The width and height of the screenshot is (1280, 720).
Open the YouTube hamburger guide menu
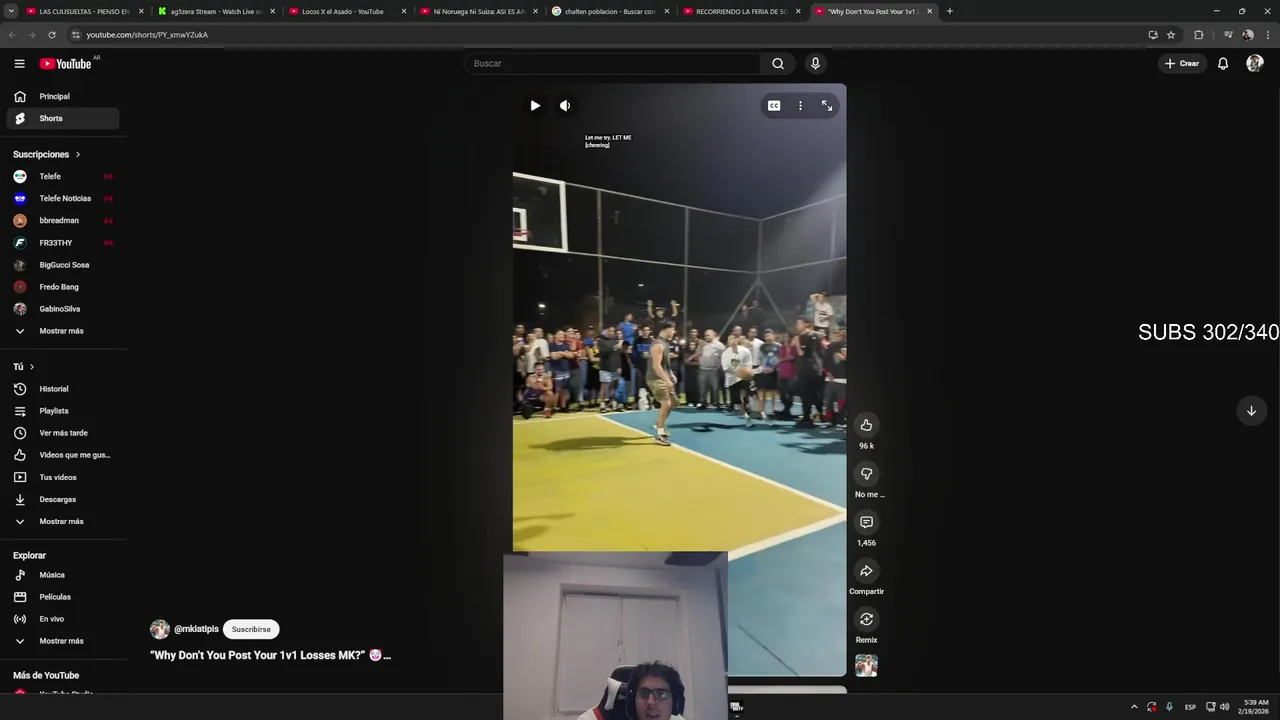19,64
